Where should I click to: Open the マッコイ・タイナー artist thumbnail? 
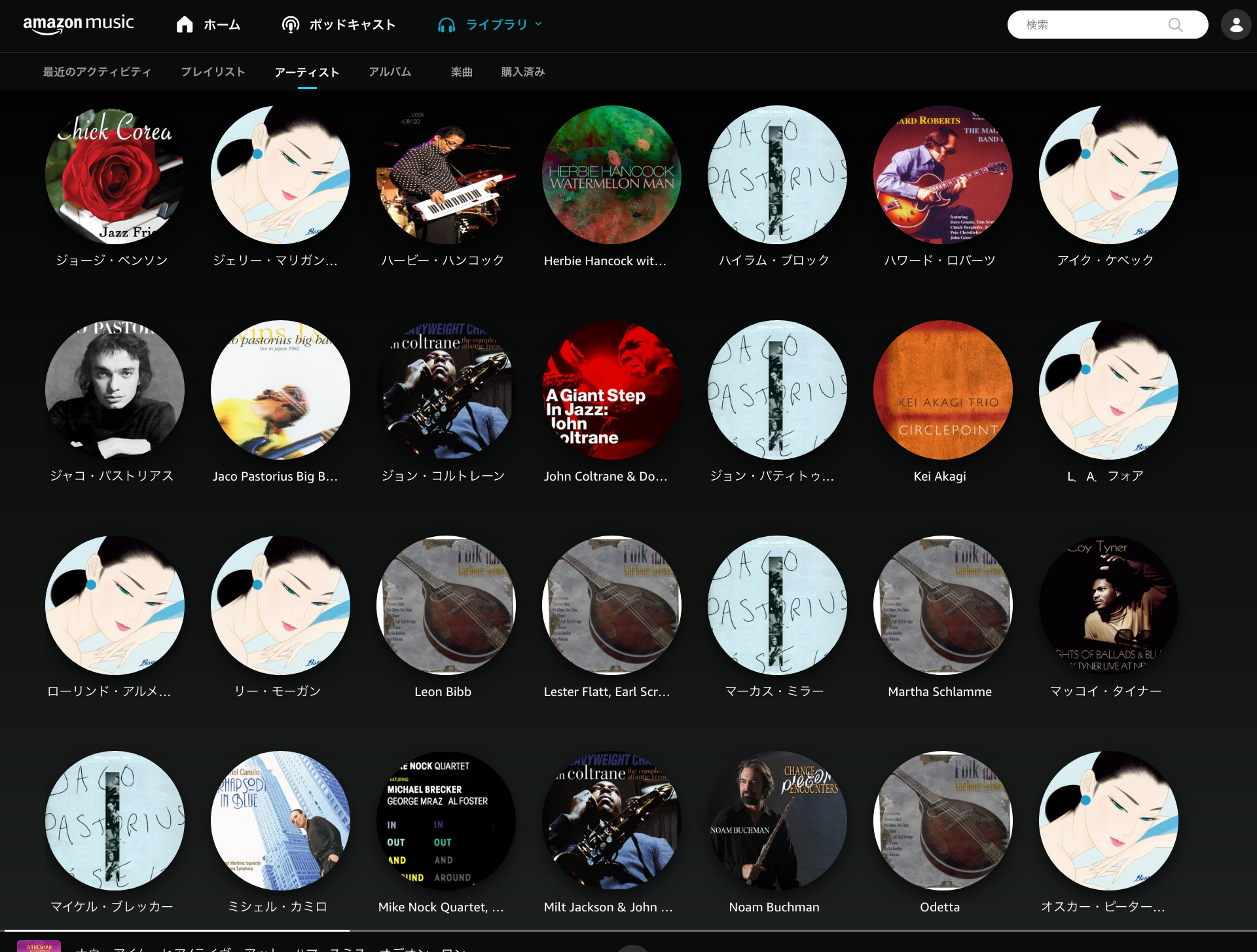1108,606
